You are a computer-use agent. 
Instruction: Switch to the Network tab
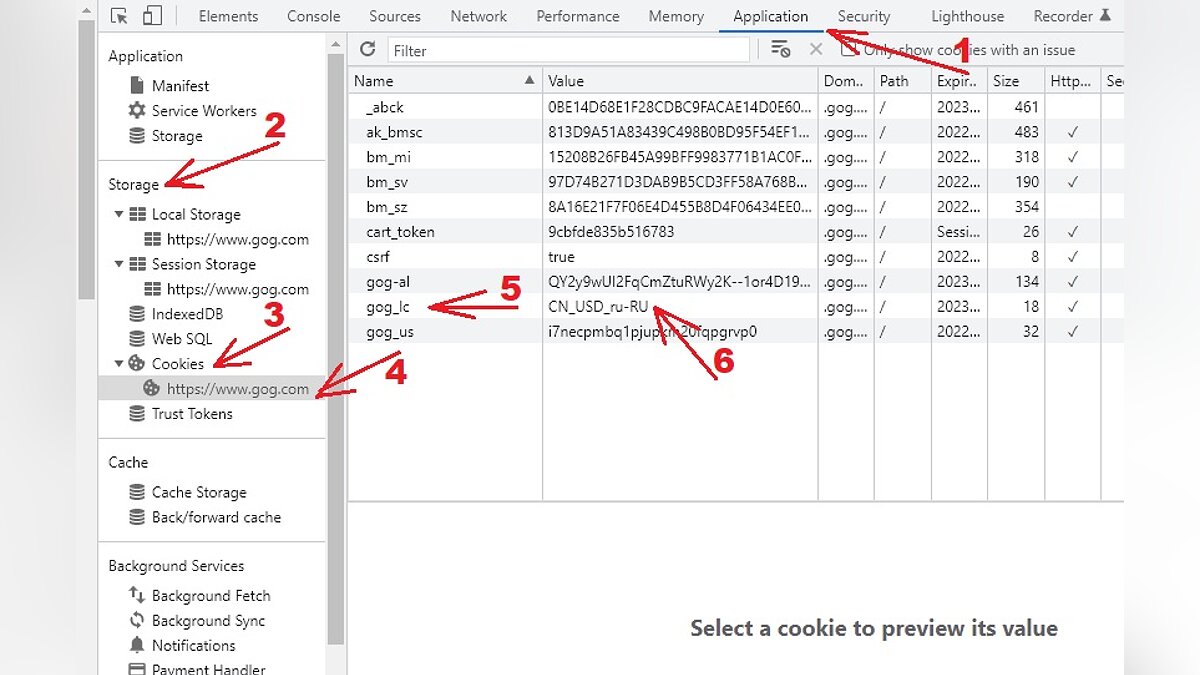[x=478, y=16]
